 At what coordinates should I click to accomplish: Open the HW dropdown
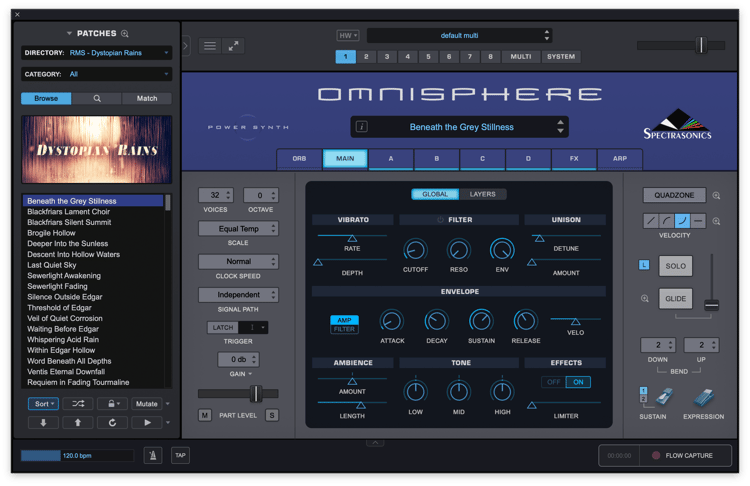[348, 35]
